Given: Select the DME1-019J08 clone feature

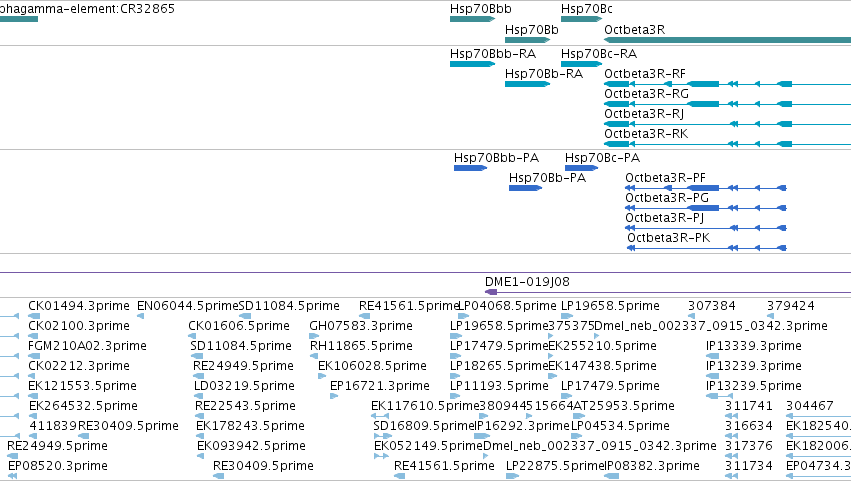Looking at the screenshot, I should click(x=668, y=292).
